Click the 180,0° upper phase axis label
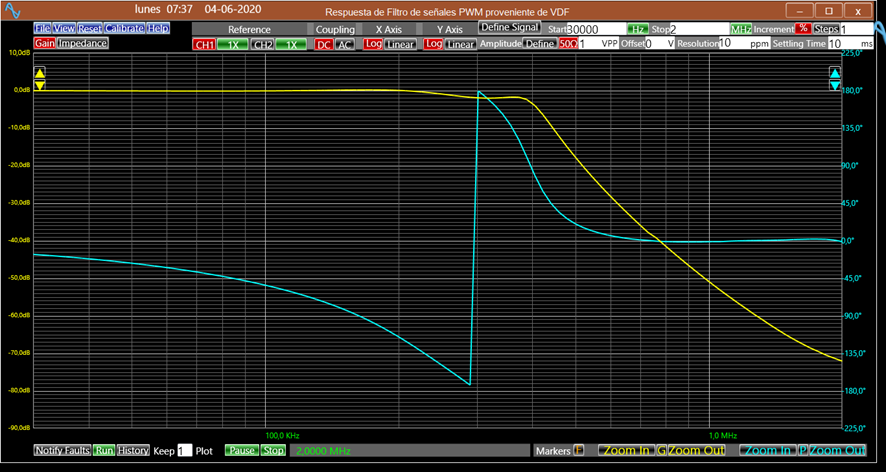 853,90
